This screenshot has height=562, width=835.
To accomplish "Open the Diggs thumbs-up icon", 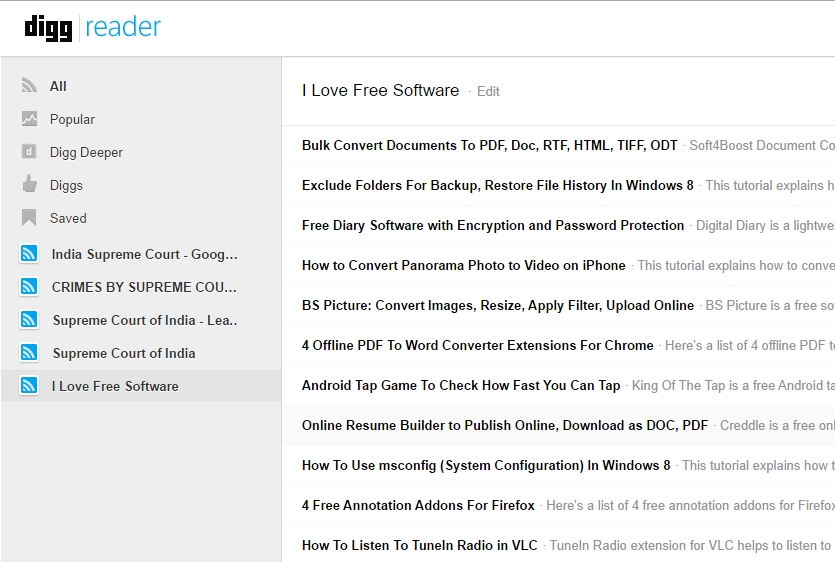I will (x=29, y=185).
